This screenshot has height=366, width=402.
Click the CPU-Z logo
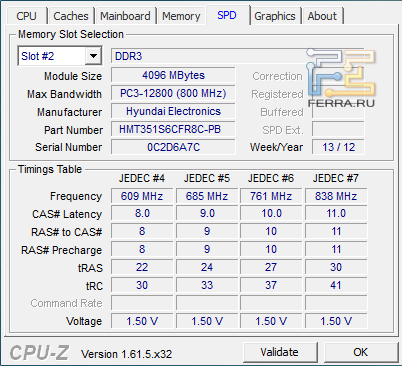[39, 353]
